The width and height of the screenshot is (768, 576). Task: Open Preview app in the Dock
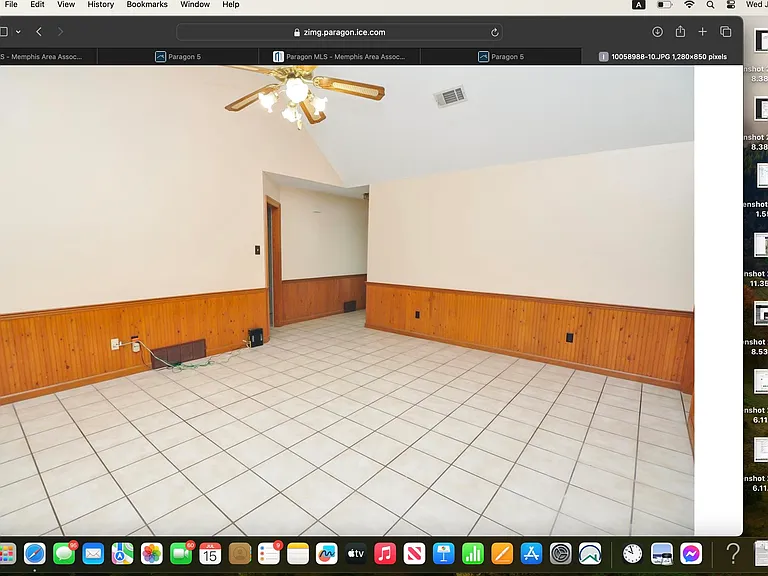tap(662, 554)
